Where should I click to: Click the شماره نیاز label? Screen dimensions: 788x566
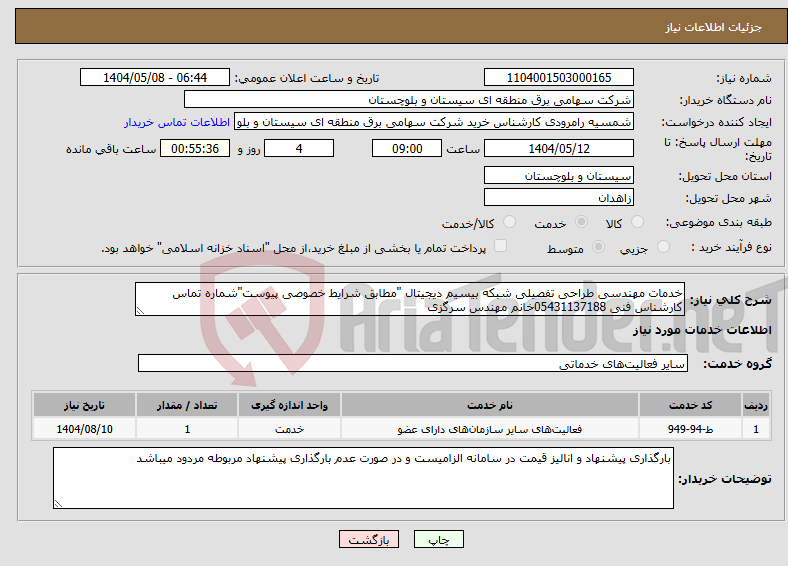(x=744, y=78)
